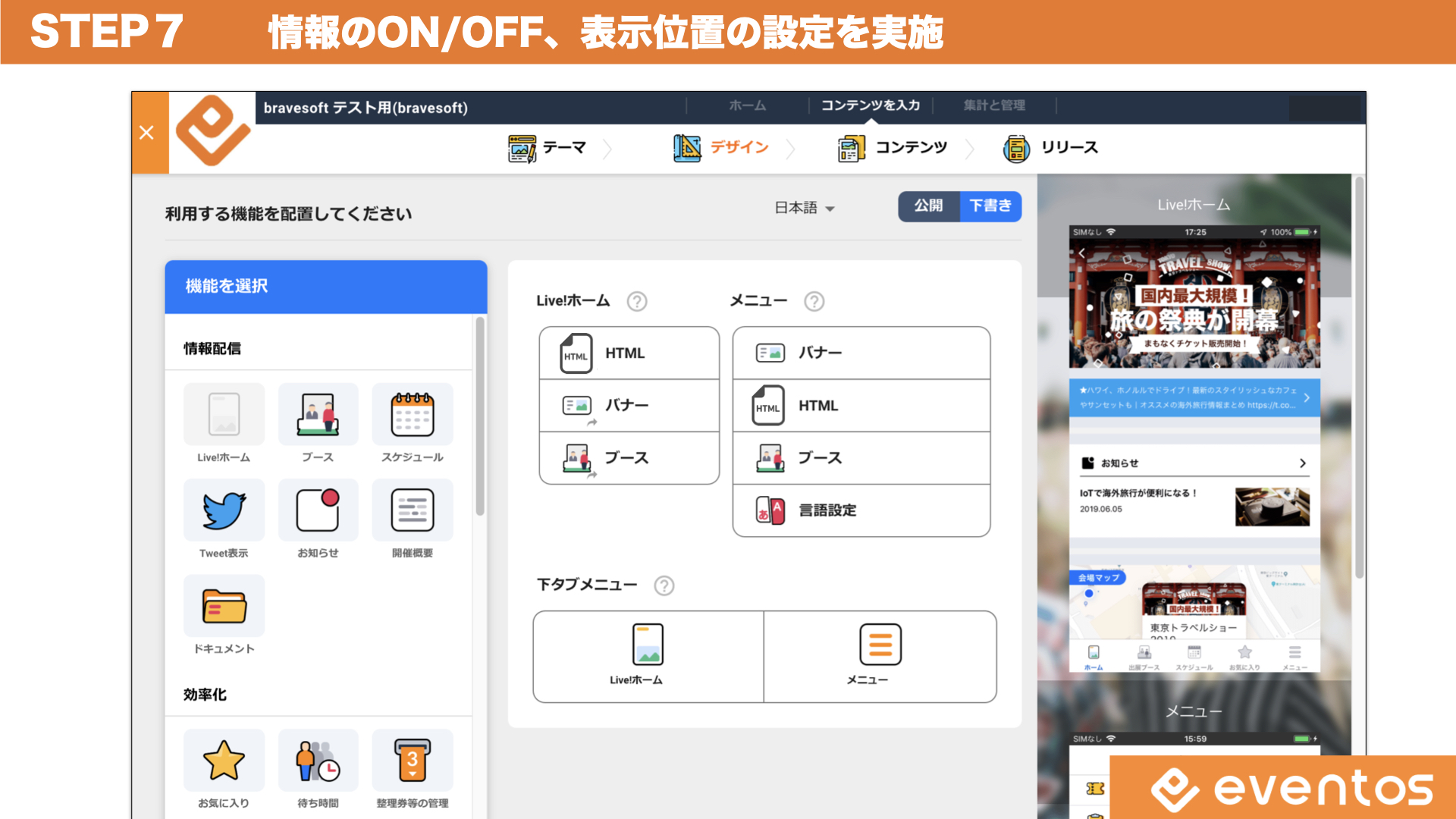Screen dimensions: 1456x819
Task: Select HTML item in Live!ホーム list
Action: (x=629, y=353)
